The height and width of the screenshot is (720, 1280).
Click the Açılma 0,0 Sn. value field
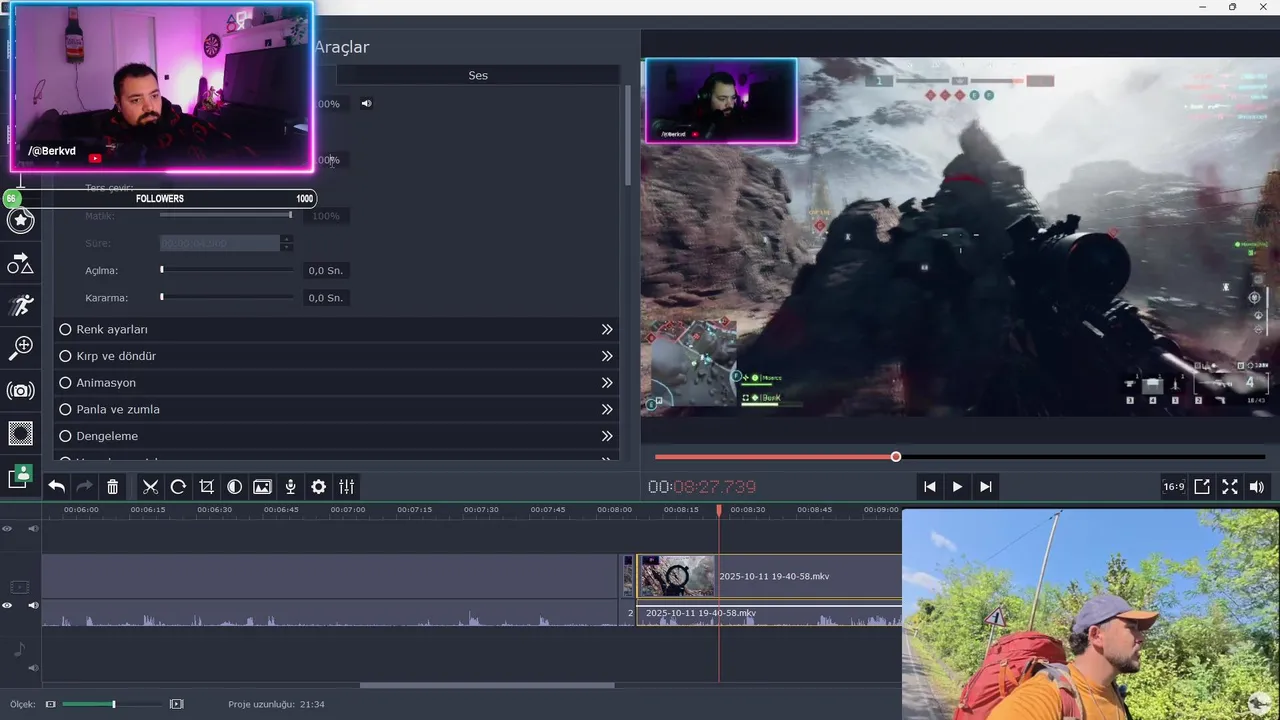tap(326, 270)
